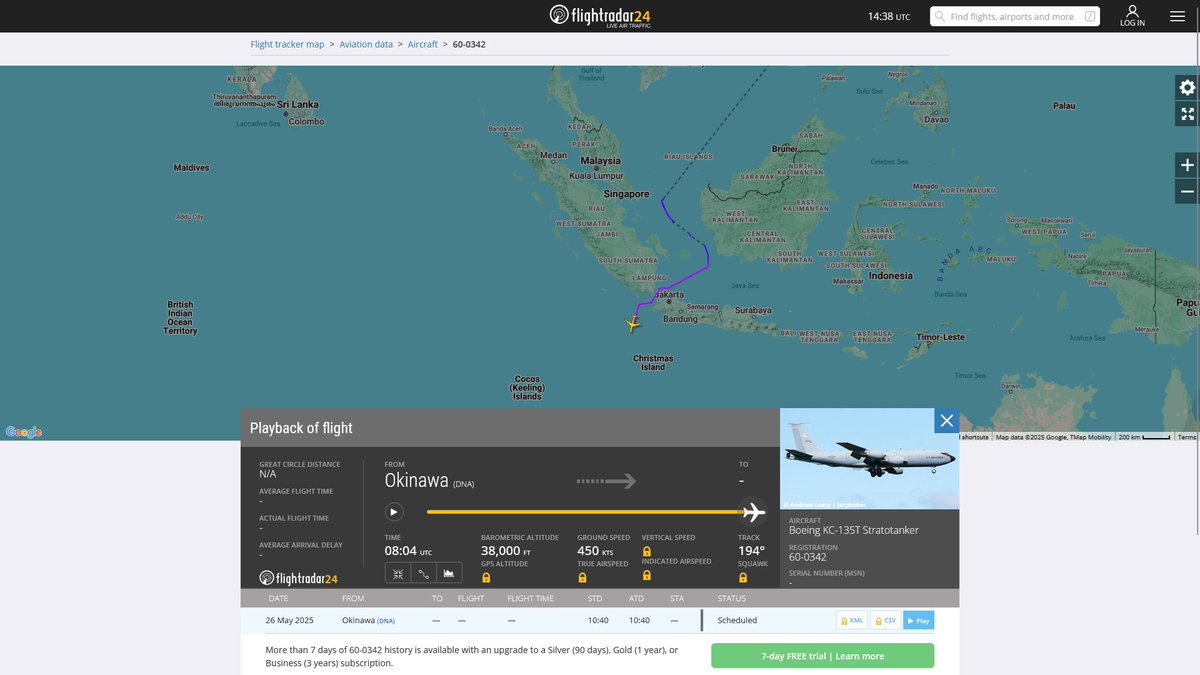
Task: Click the 7-day FREE trial button
Action: pyautogui.click(x=822, y=656)
